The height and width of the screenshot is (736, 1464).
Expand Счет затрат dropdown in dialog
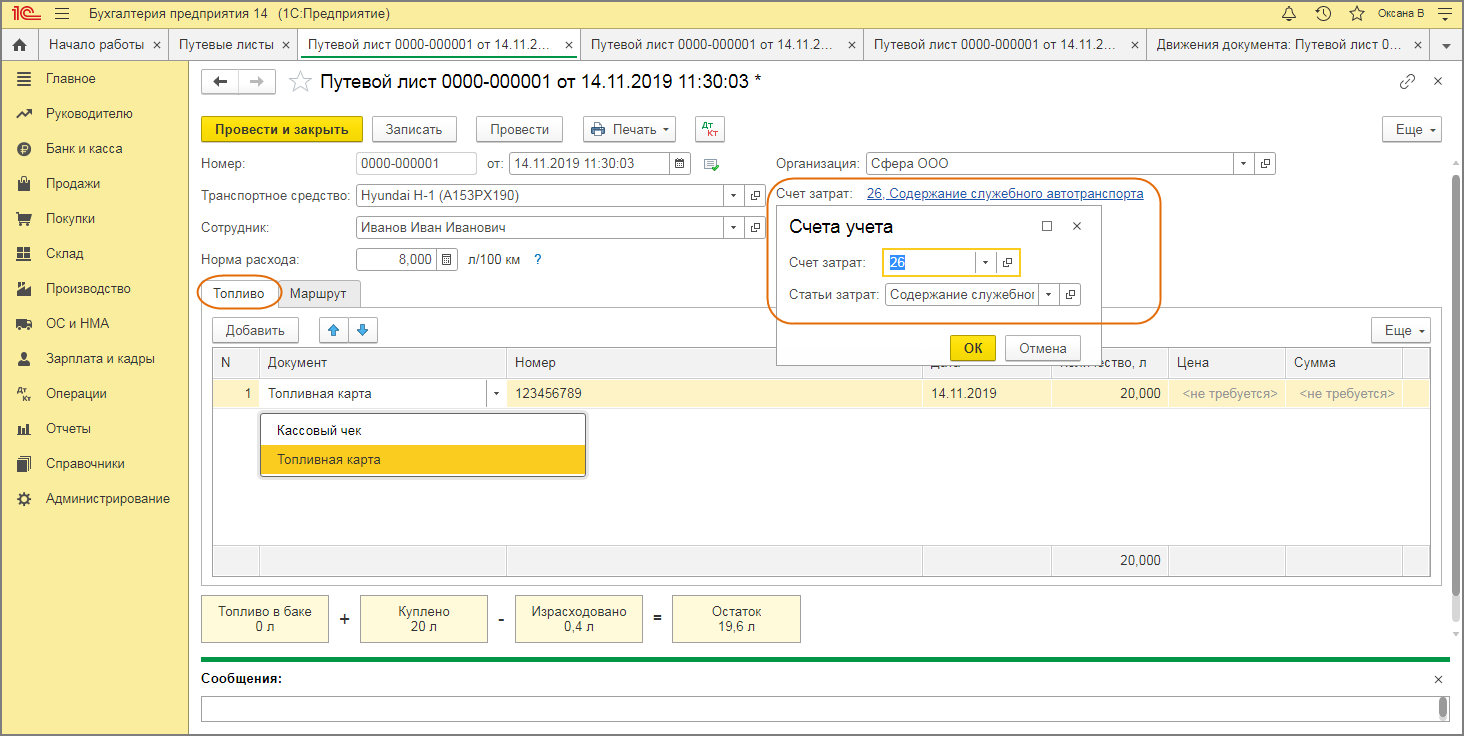(x=985, y=262)
